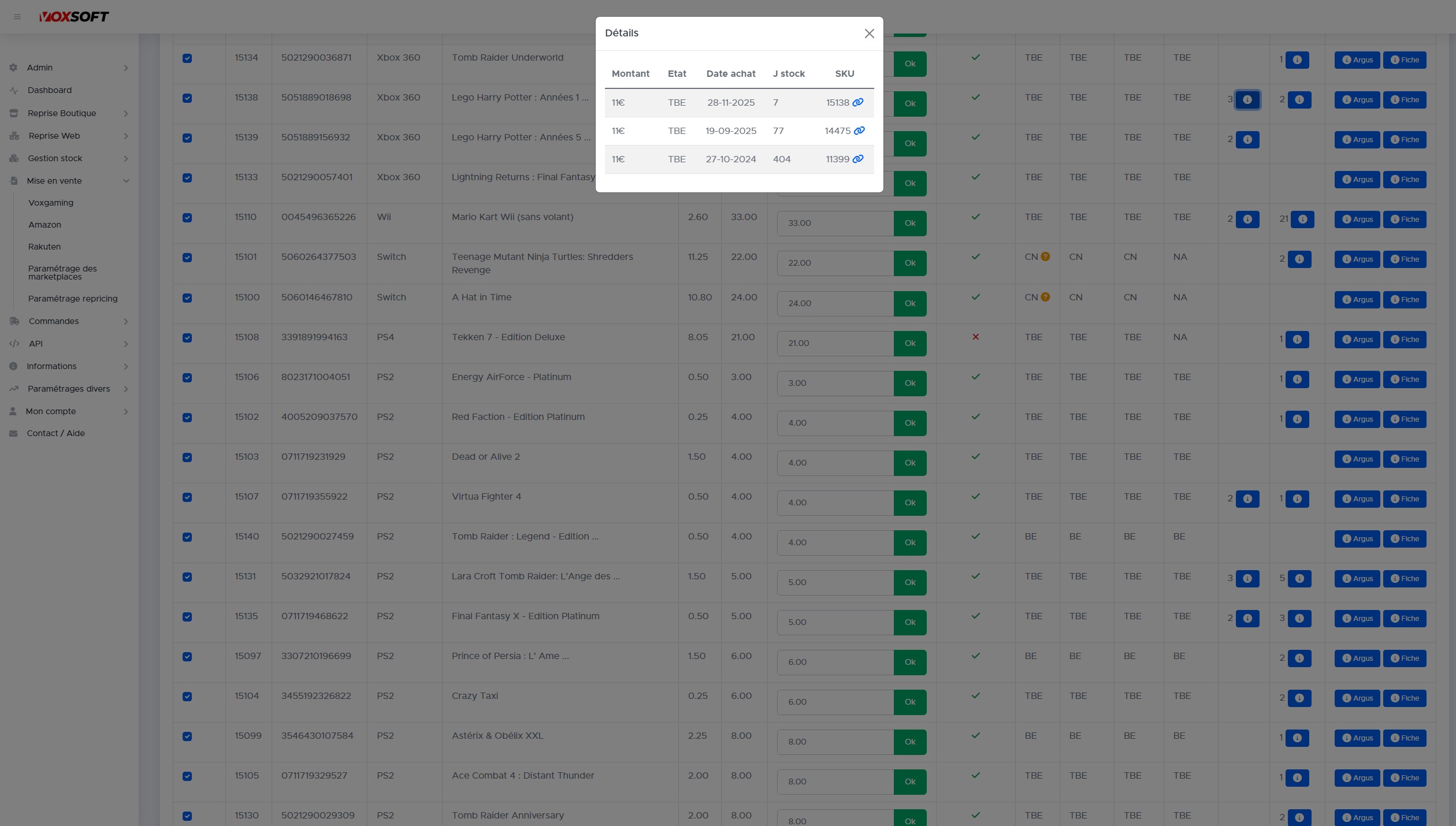The width and height of the screenshot is (1456, 826).
Task: Click the Dashboard sidebar icon
Action: tap(14, 90)
